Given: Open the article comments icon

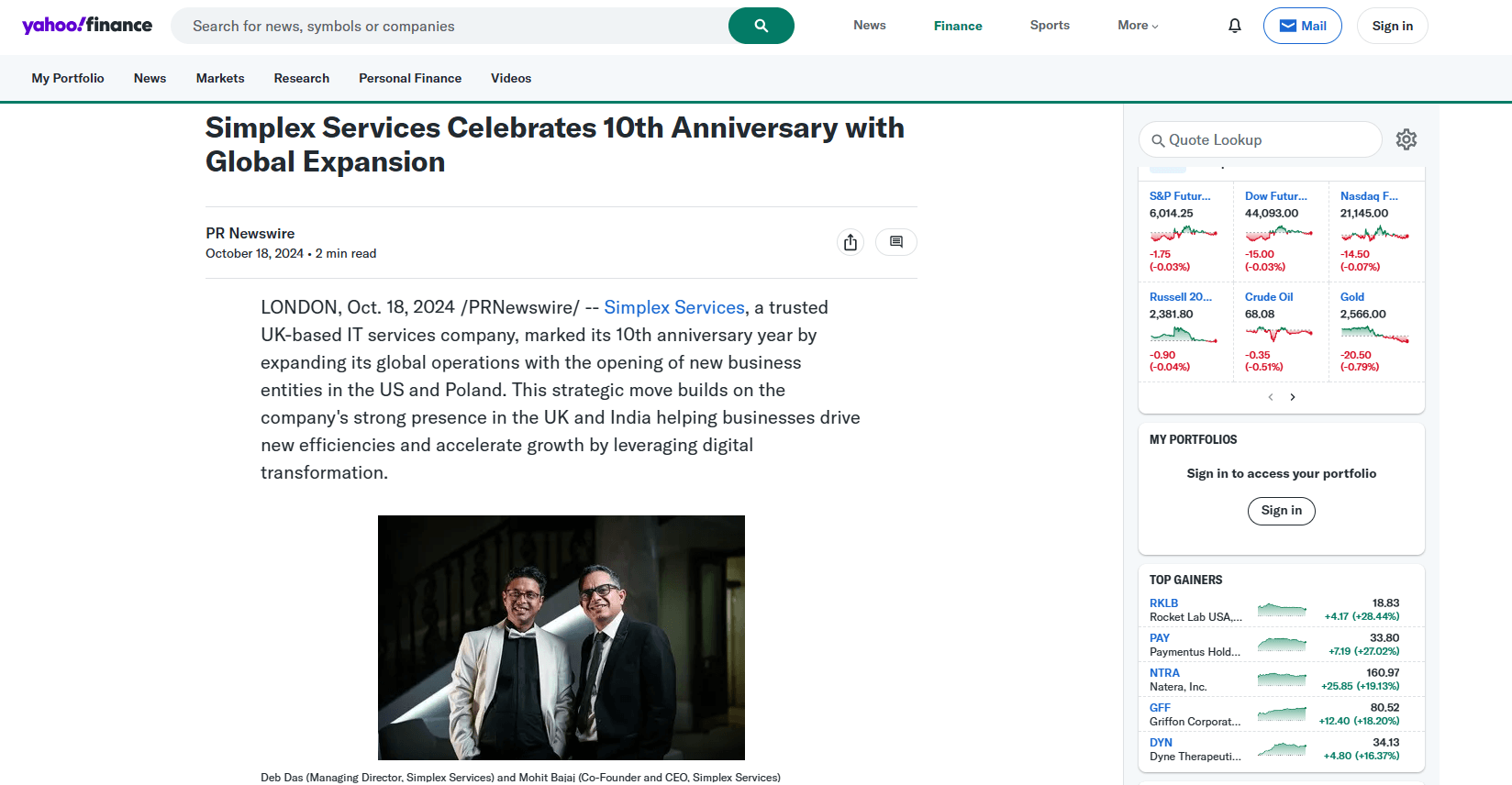Looking at the screenshot, I should click(x=895, y=242).
